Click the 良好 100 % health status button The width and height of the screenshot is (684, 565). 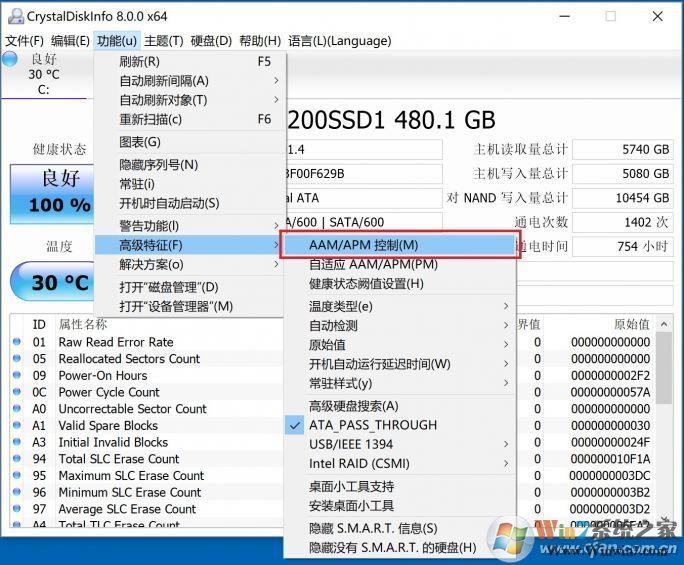[52, 194]
